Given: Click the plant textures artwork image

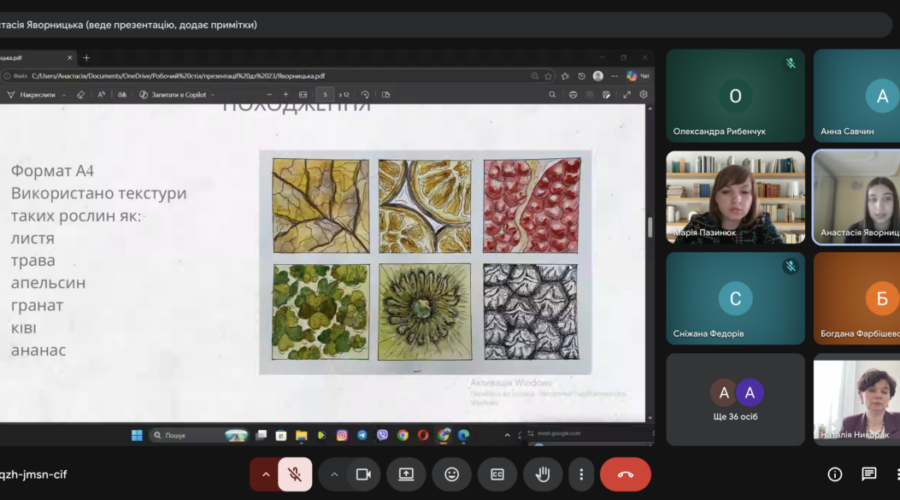Looking at the screenshot, I should [425, 262].
